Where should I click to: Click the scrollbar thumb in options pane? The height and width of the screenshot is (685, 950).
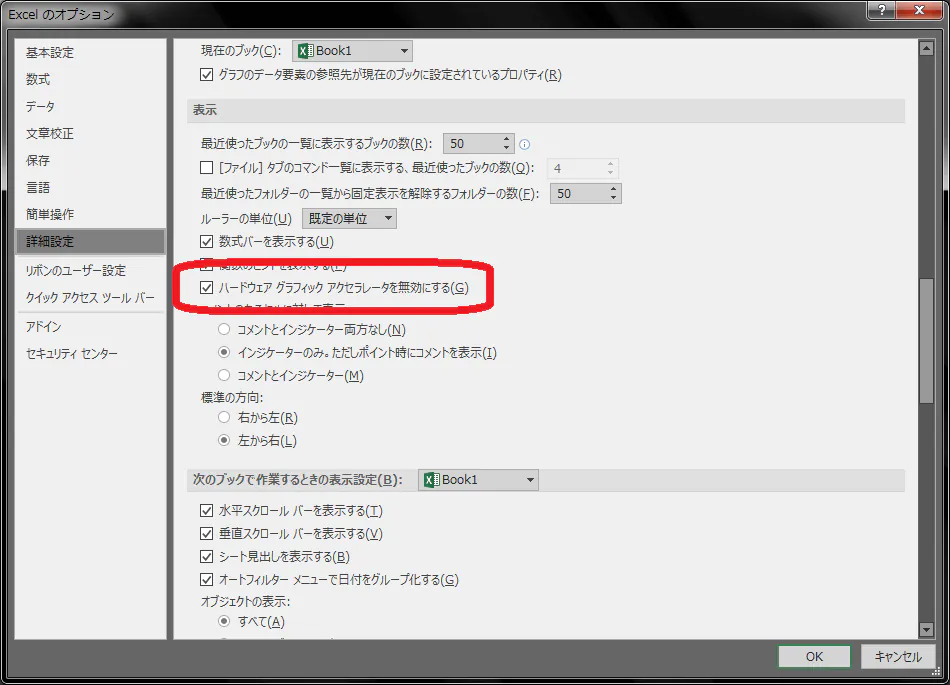[x=926, y=340]
